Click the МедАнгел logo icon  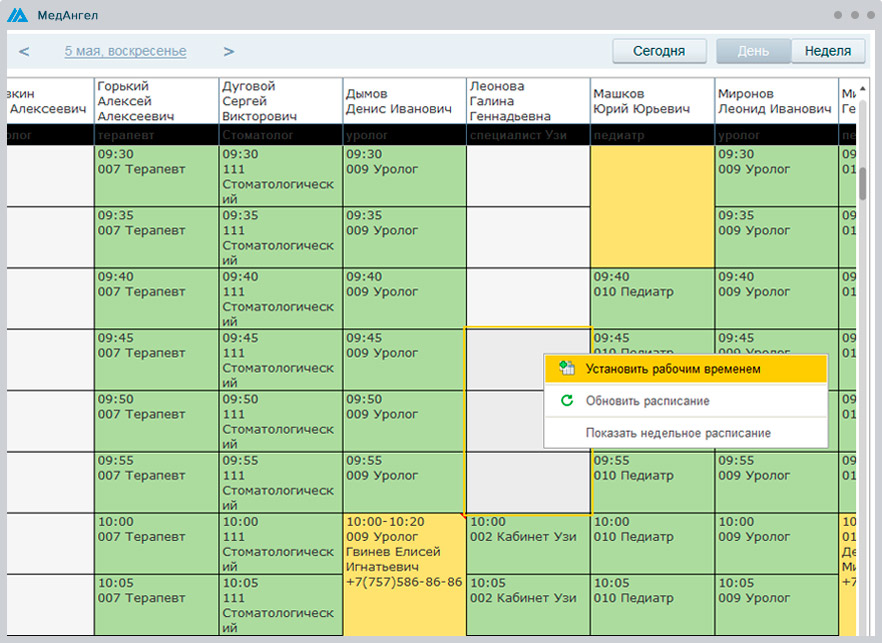click(18, 15)
